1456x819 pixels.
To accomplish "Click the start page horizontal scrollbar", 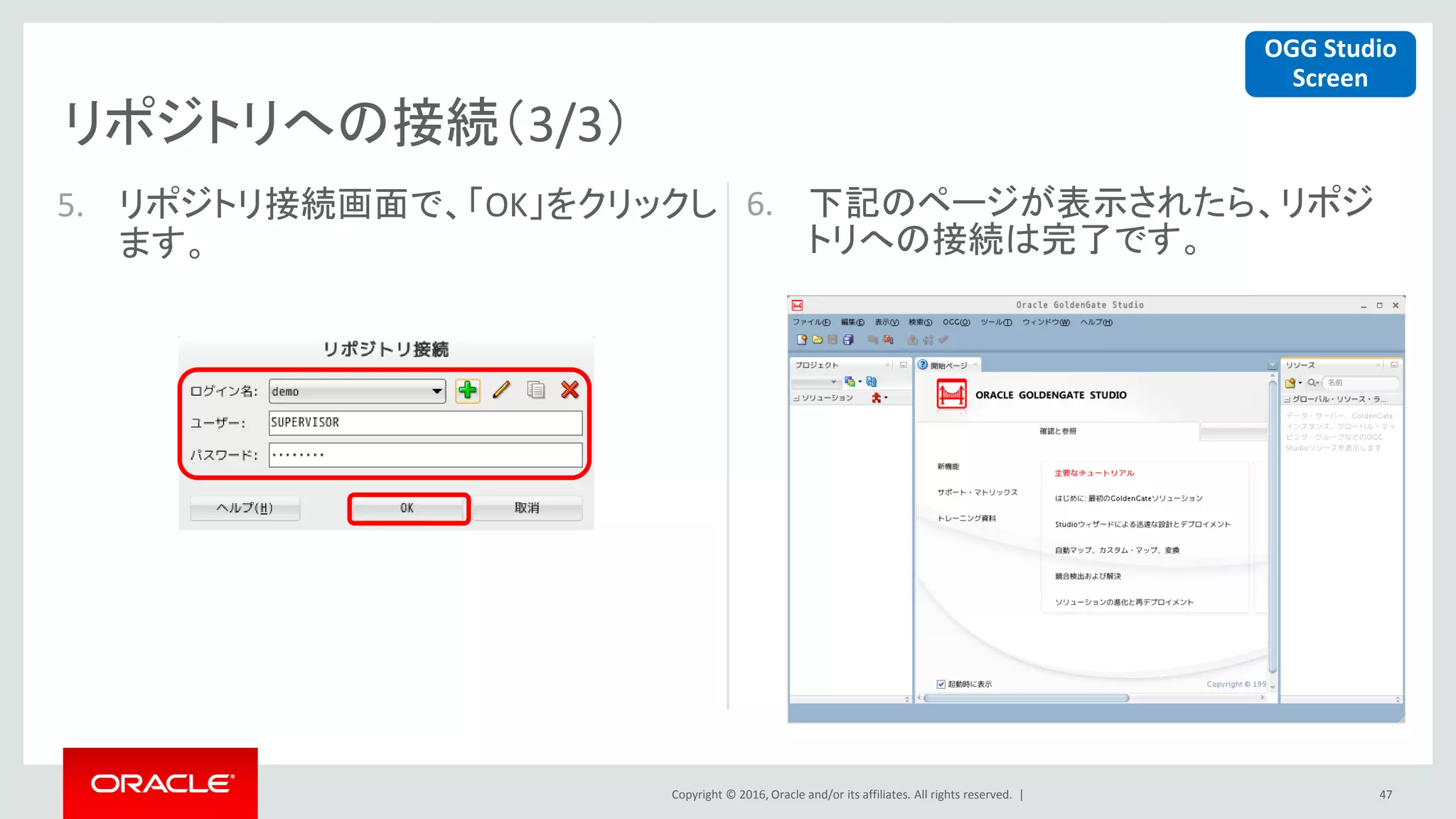I will 1026,698.
